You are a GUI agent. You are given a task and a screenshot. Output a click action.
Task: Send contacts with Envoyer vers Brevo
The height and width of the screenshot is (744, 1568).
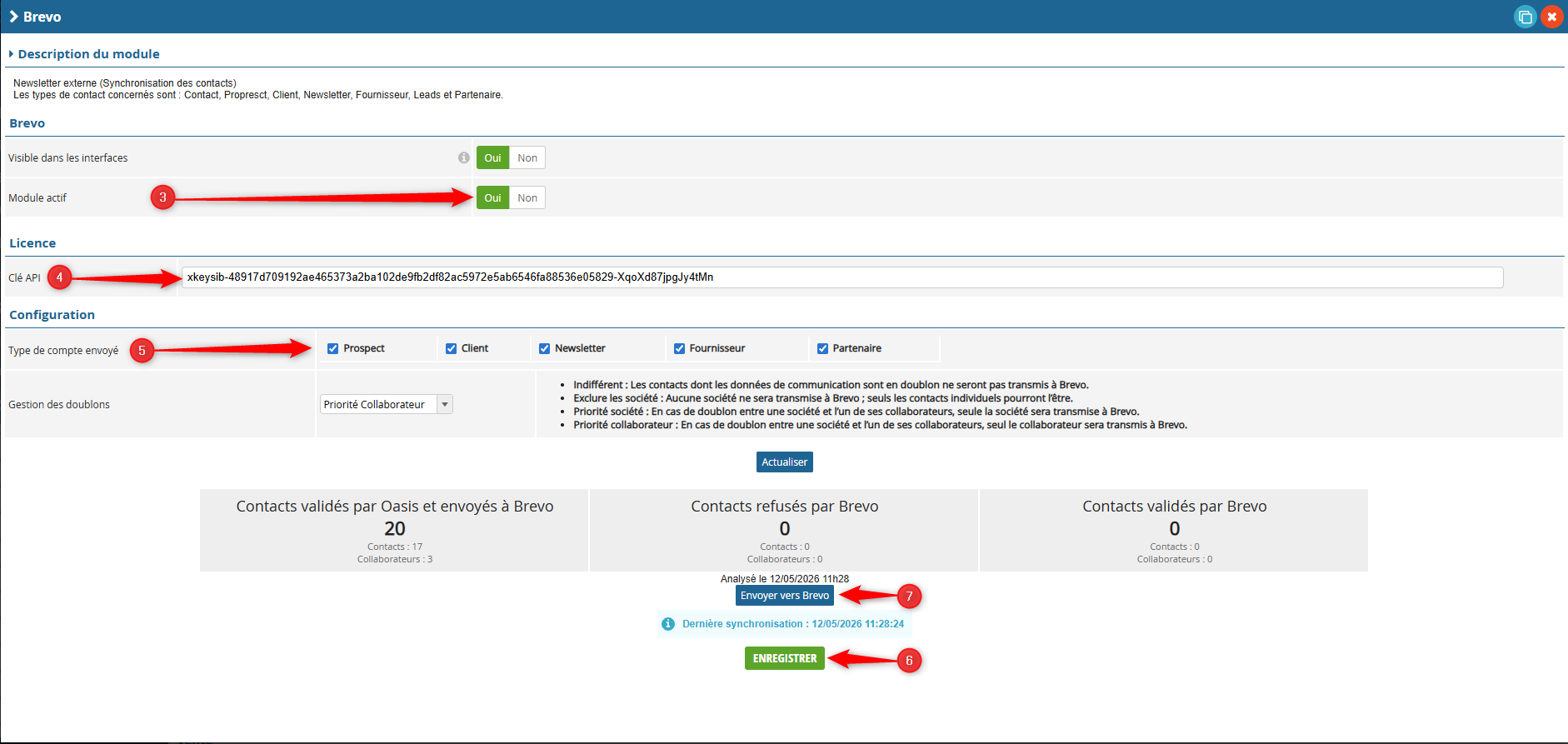click(x=785, y=596)
